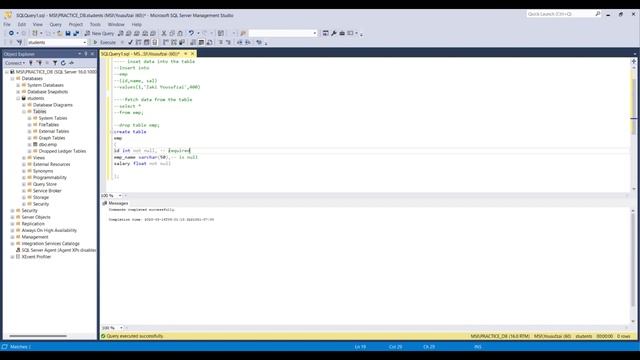Collapse the Tables folder node
640x360 pixels.
[24, 111]
